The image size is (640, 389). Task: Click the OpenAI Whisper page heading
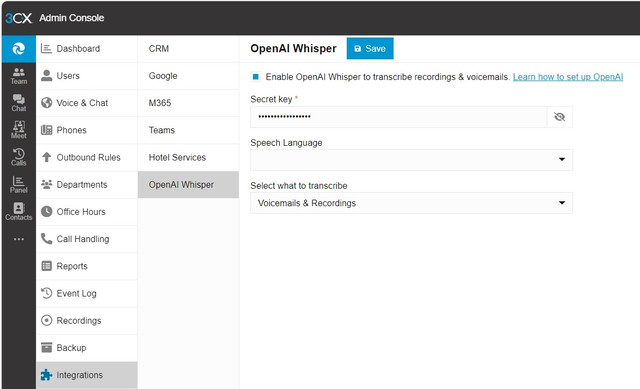click(293, 49)
